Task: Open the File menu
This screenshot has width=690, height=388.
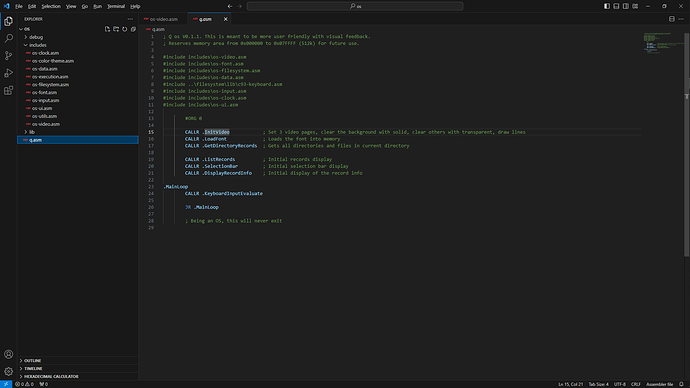Action: pyautogui.click(x=19, y=6)
